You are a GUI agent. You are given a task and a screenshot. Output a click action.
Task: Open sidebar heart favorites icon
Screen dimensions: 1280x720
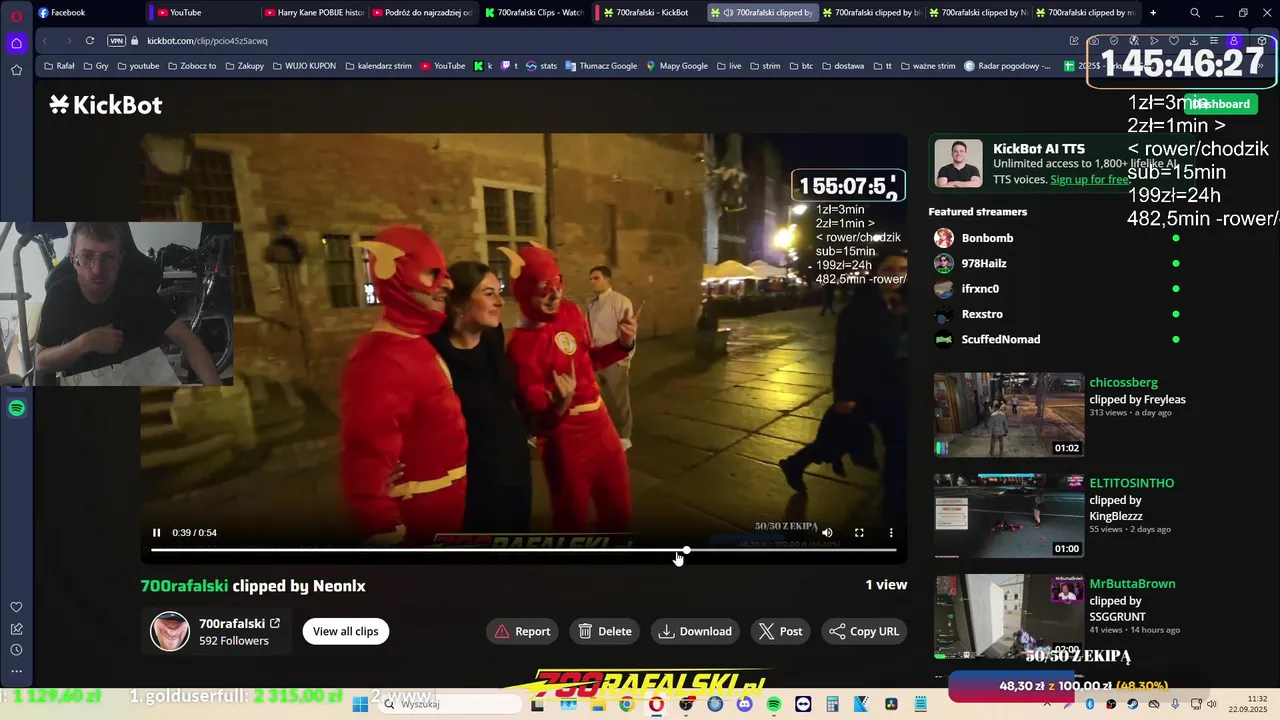[x=16, y=607]
